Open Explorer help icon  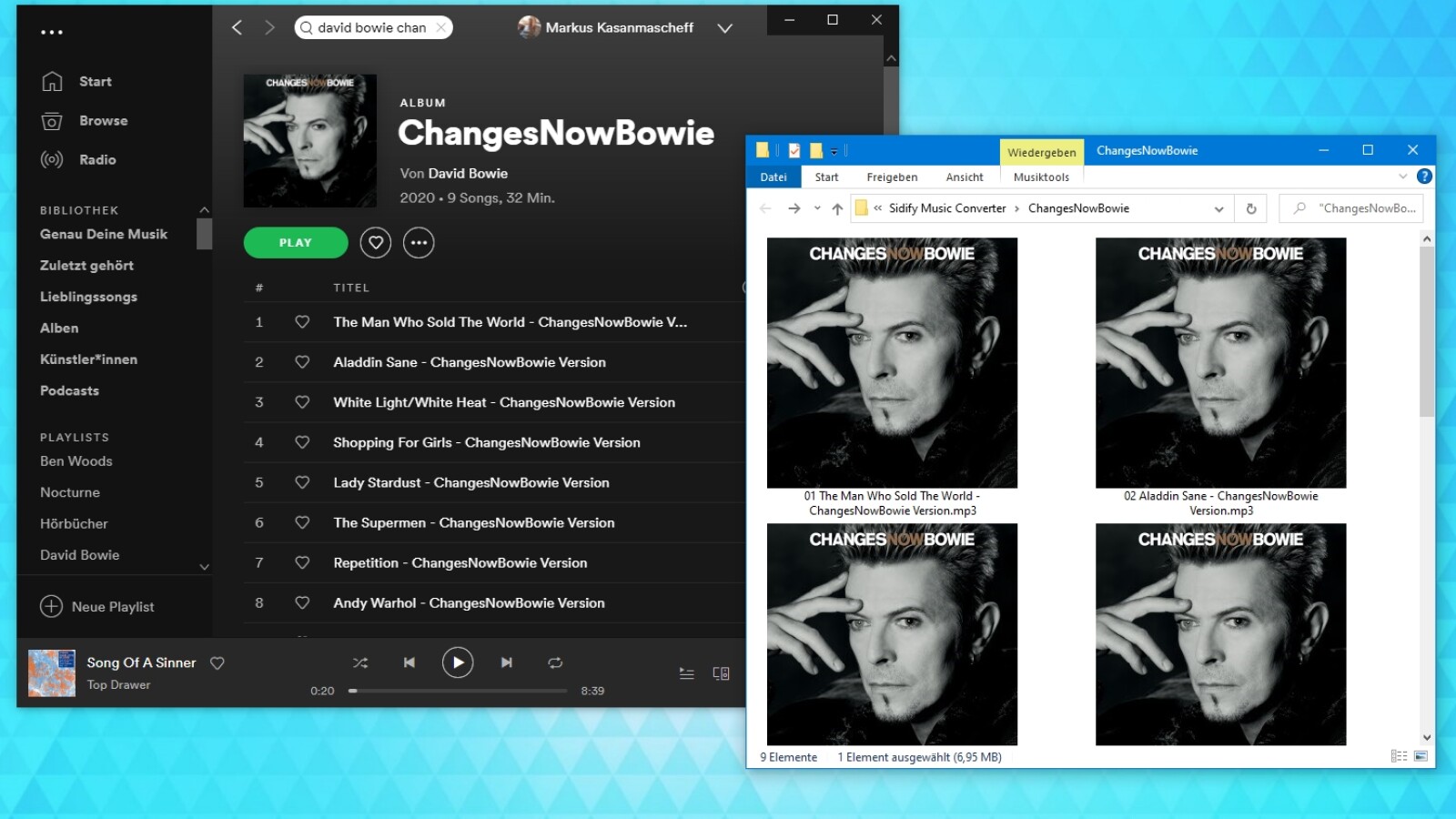pyautogui.click(x=1424, y=177)
